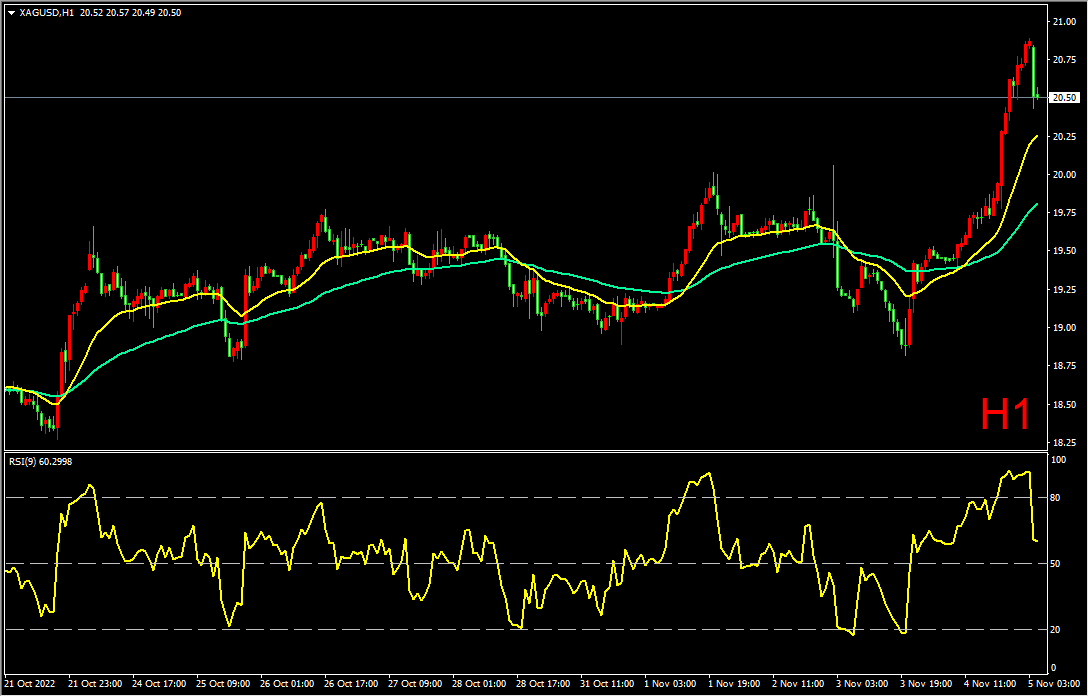Click the 18.50 price scale label

coord(1065,404)
